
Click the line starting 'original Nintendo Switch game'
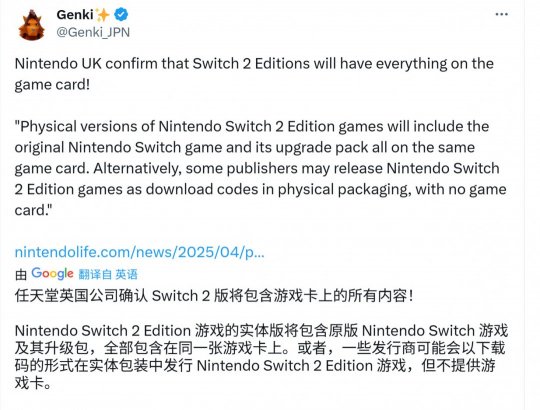(x=245, y=147)
